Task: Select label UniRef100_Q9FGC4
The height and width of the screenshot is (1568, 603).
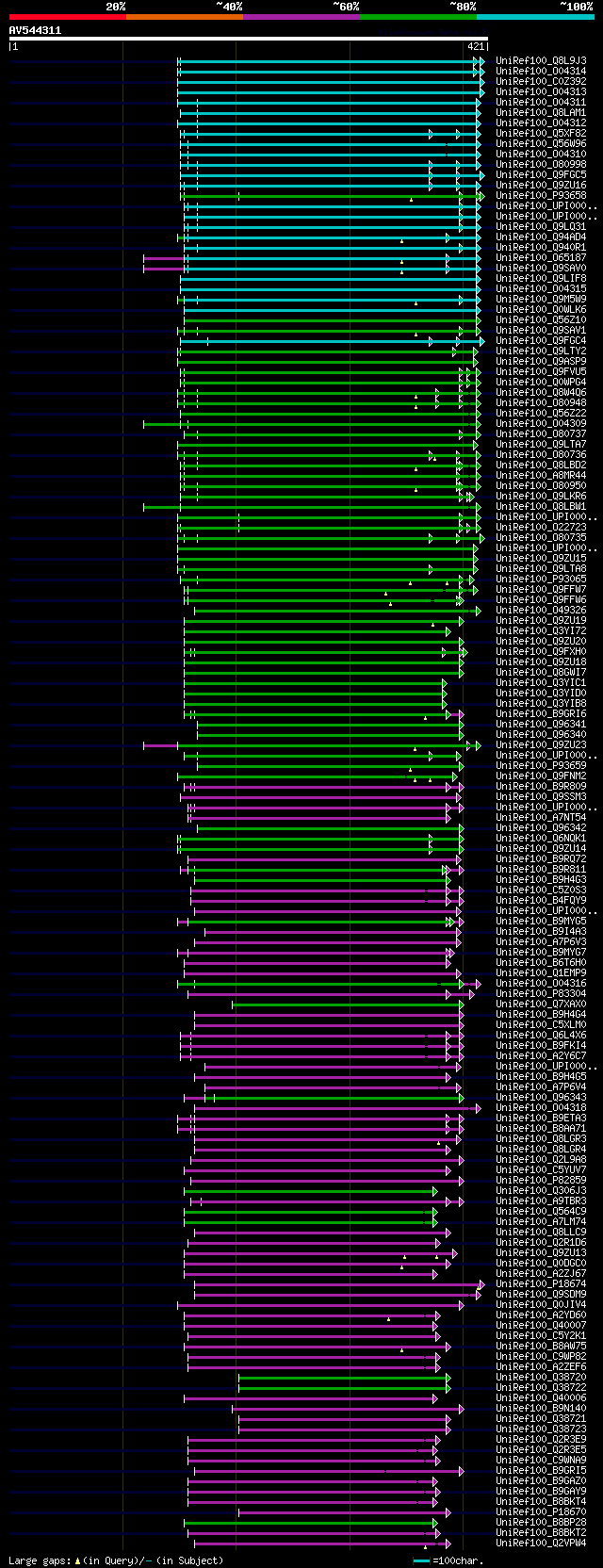Action: point(541,340)
